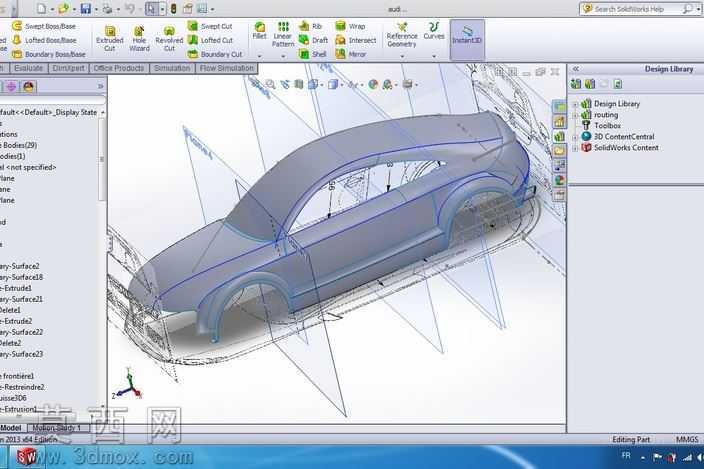Viewport: 704px width, 469px height.
Task: Click the Rebuild traffic light icon
Action: click(173, 9)
